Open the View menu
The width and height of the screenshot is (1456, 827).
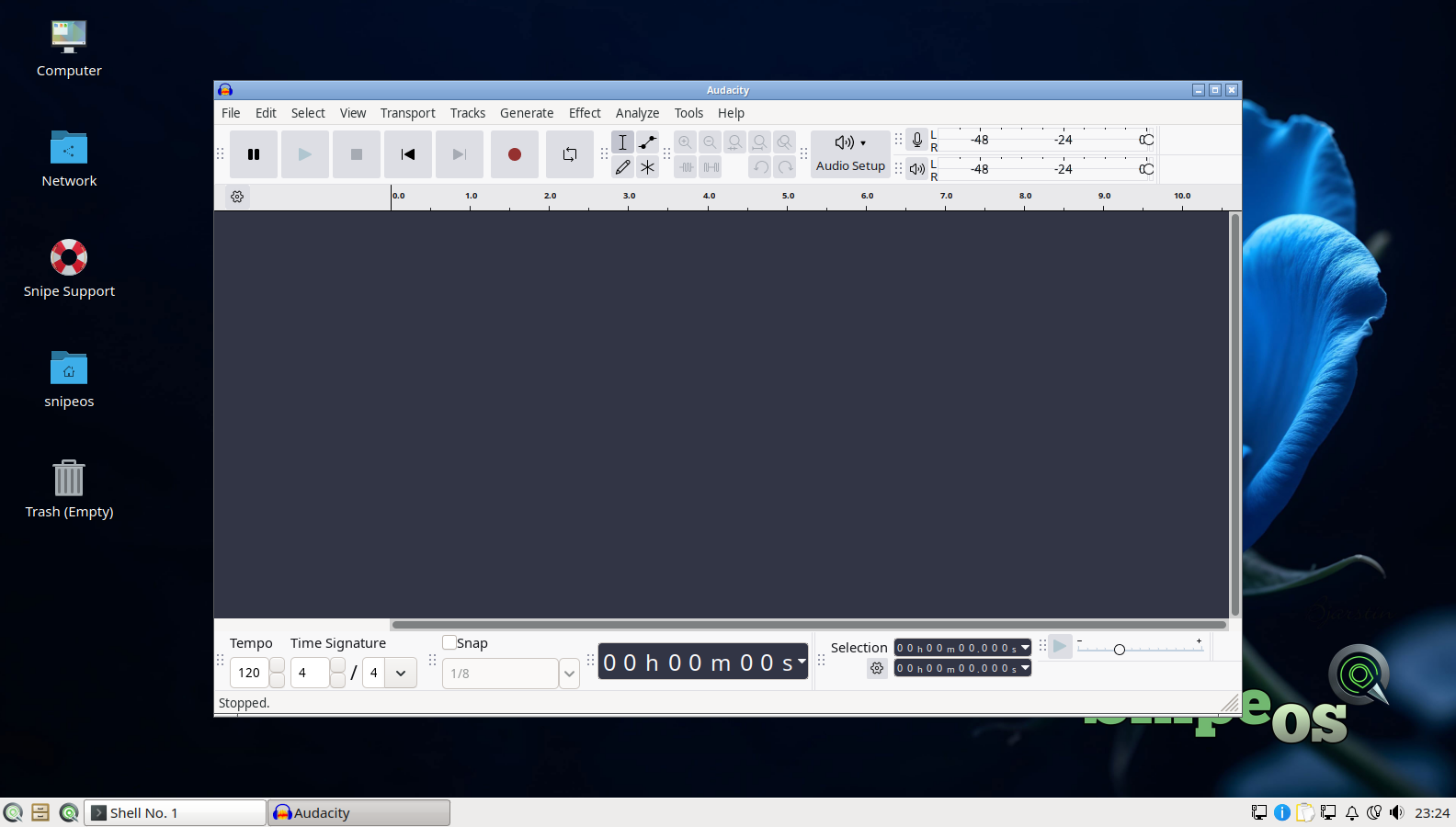tap(353, 113)
